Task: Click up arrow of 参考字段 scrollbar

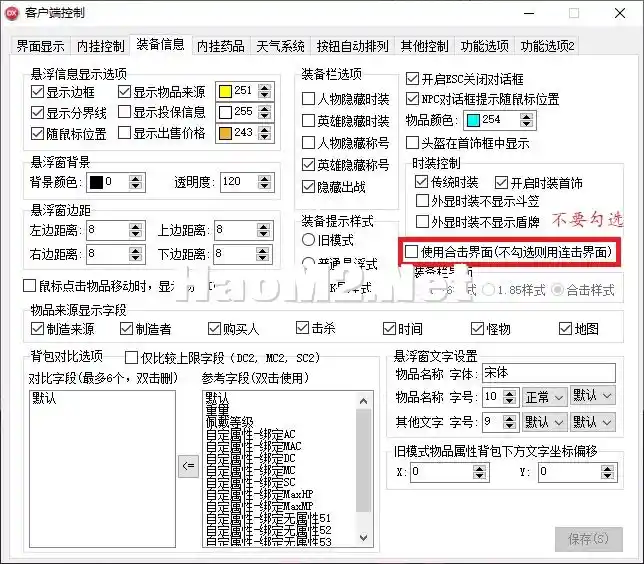Action: (x=363, y=401)
